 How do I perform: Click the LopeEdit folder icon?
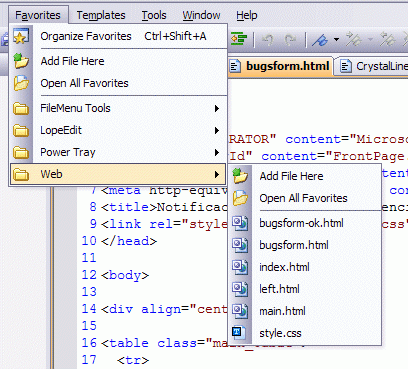click(x=21, y=130)
